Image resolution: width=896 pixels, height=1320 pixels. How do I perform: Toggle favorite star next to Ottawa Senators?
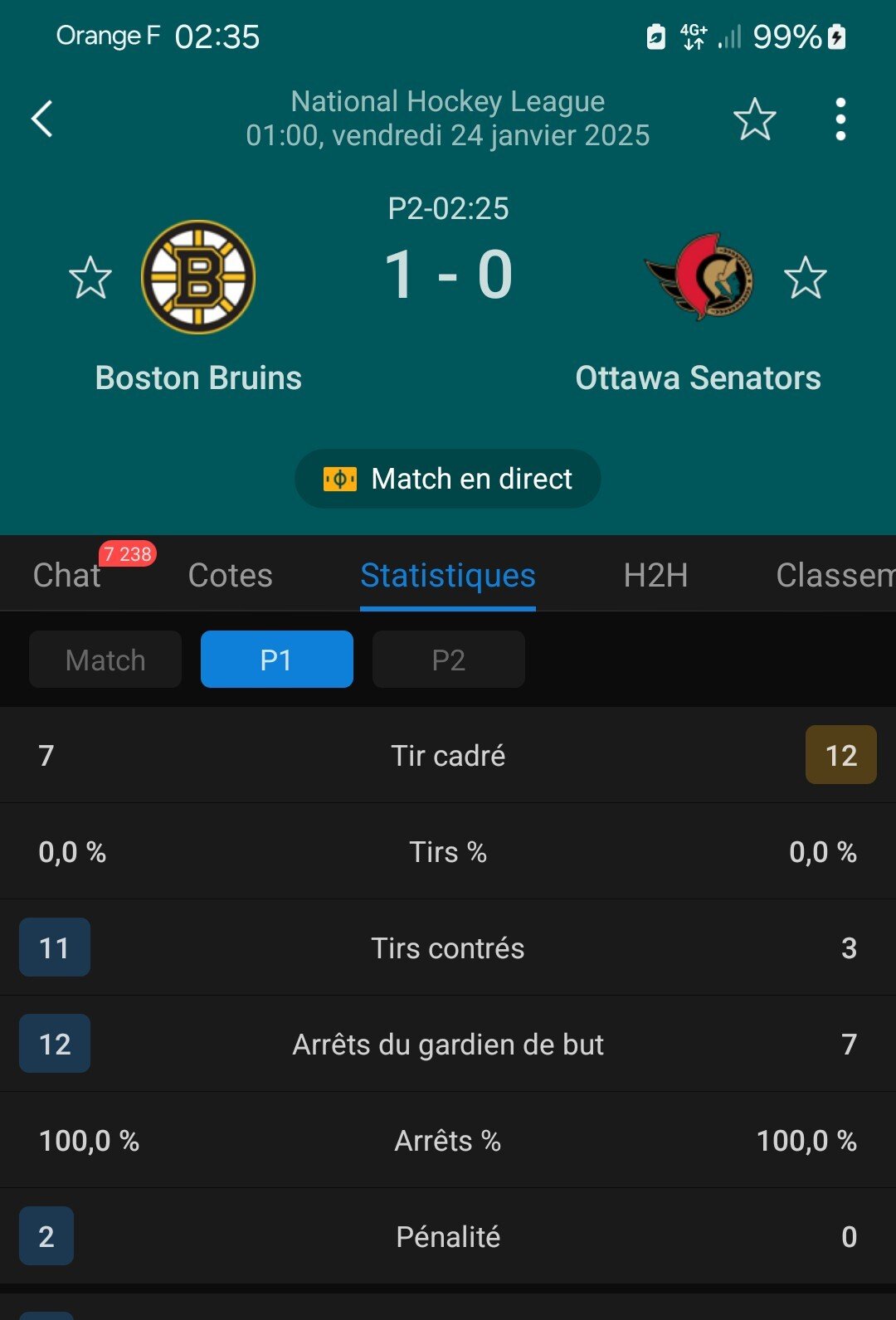805,277
